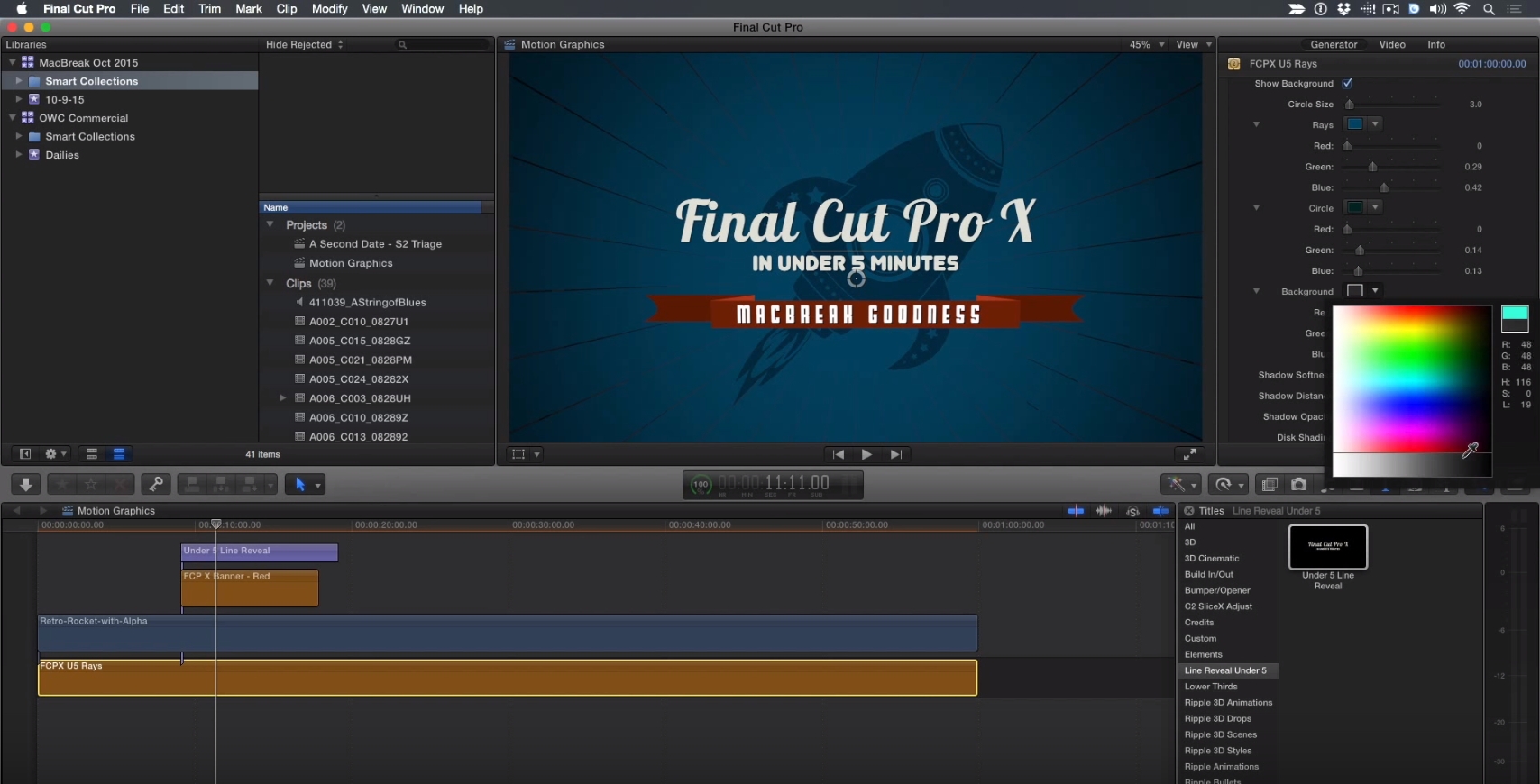The width and height of the screenshot is (1540, 784).
Task: Open the browser gear action menu
Action: pyautogui.click(x=56, y=454)
